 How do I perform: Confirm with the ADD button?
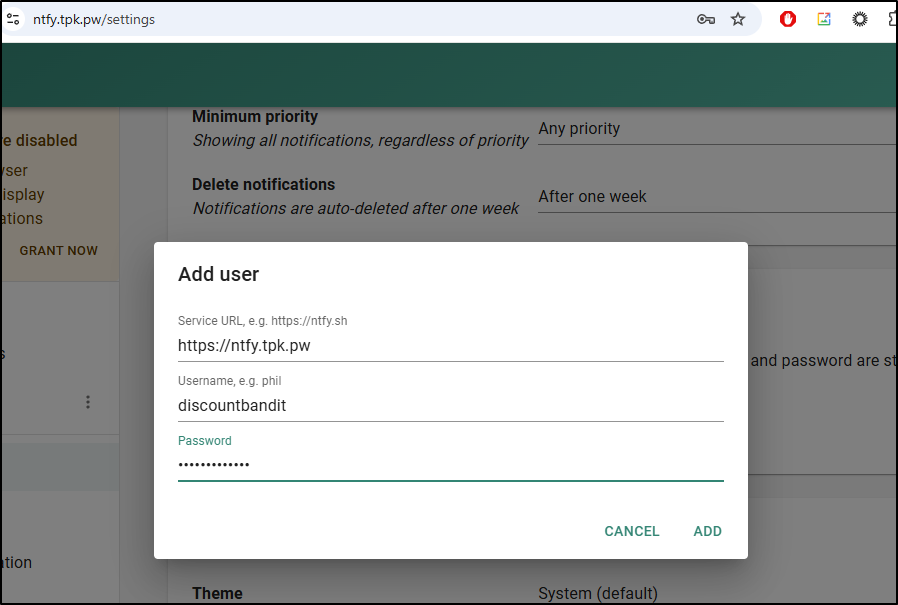pyautogui.click(x=707, y=531)
